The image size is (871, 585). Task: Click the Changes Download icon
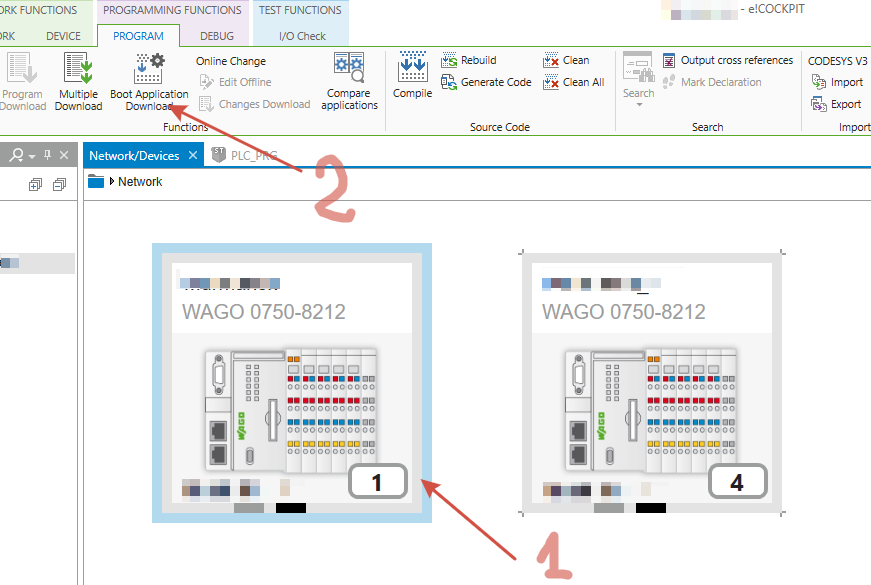(x=207, y=104)
